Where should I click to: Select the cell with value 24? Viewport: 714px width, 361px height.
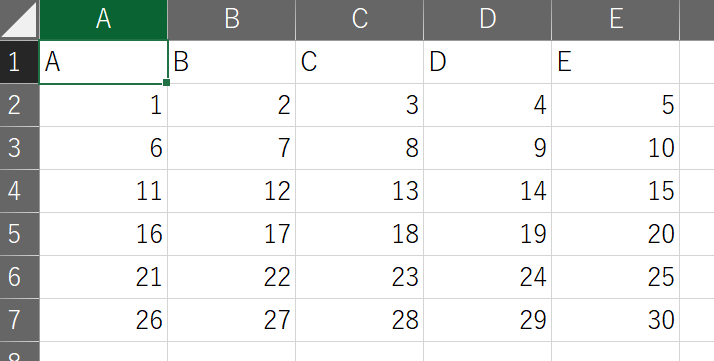click(x=488, y=277)
